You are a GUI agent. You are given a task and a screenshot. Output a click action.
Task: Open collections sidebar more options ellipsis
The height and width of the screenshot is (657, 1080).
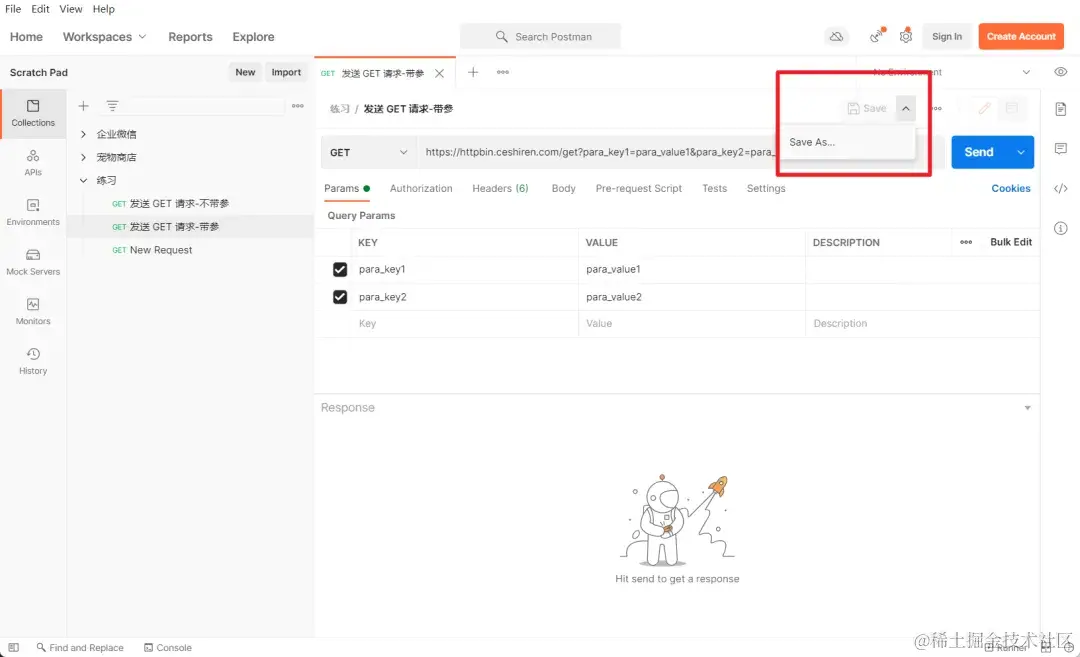(298, 106)
